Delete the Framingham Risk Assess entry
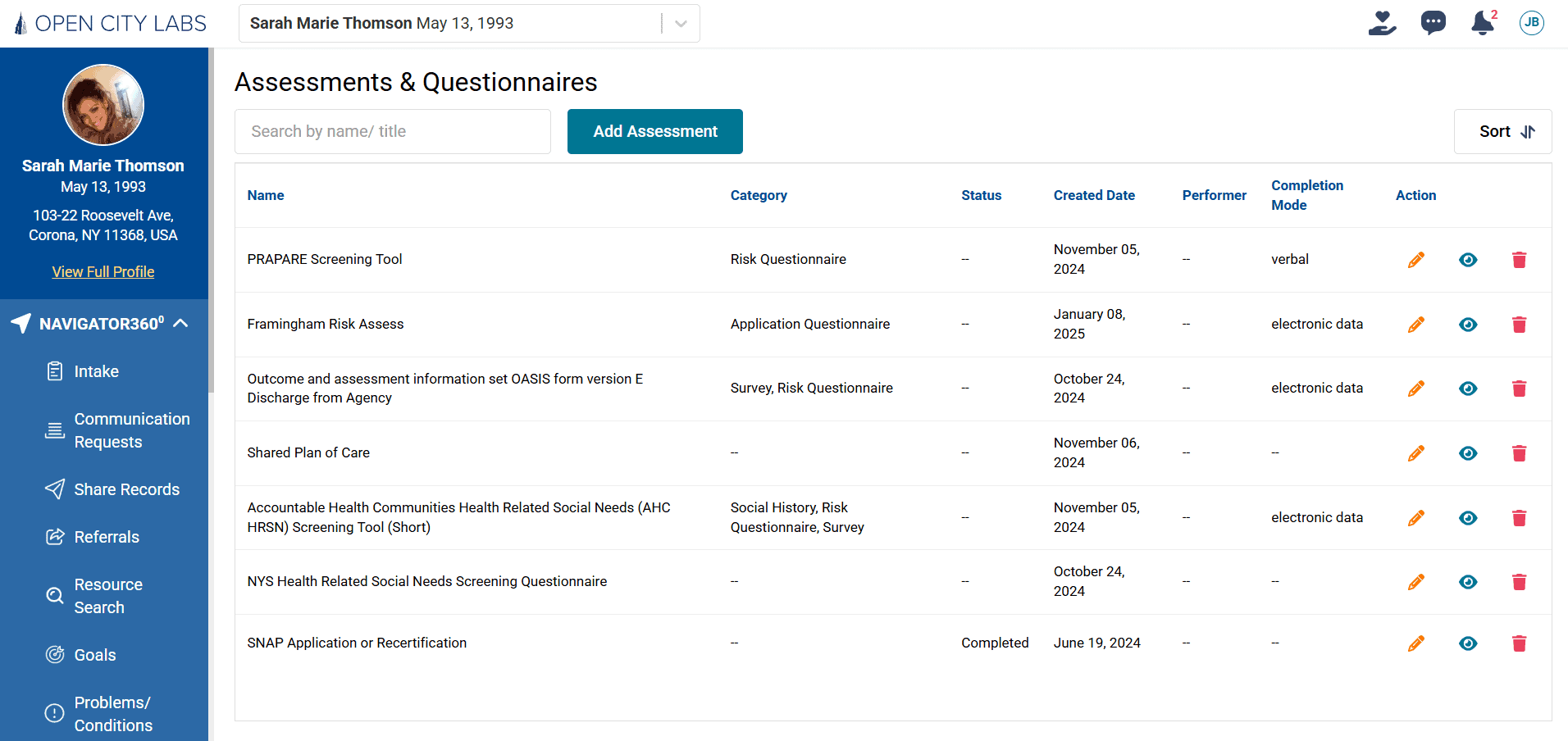Screen dimensions: 1568x741 tap(1519, 324)
